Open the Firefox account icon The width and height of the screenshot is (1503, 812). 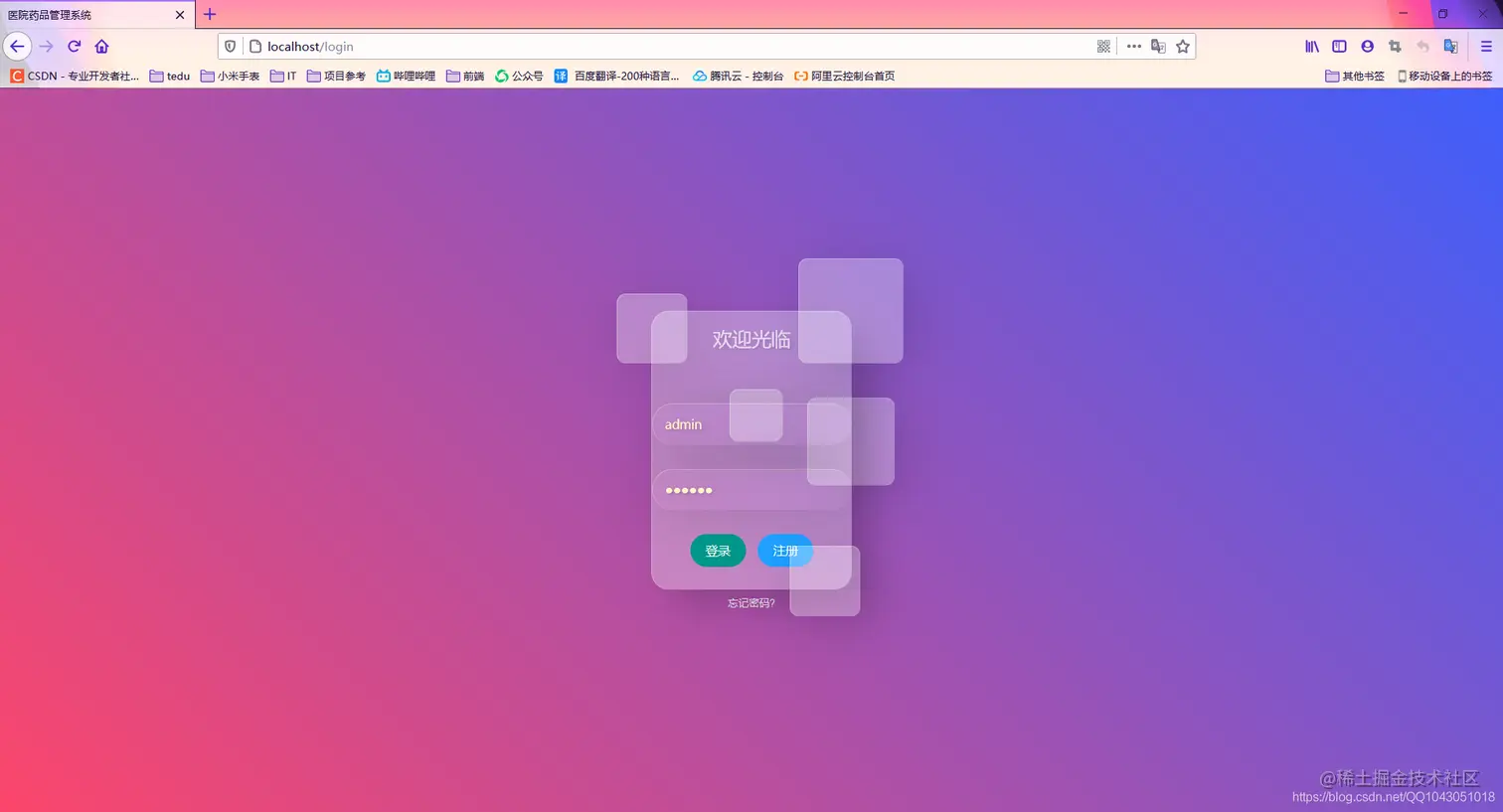click(1367, 47)
